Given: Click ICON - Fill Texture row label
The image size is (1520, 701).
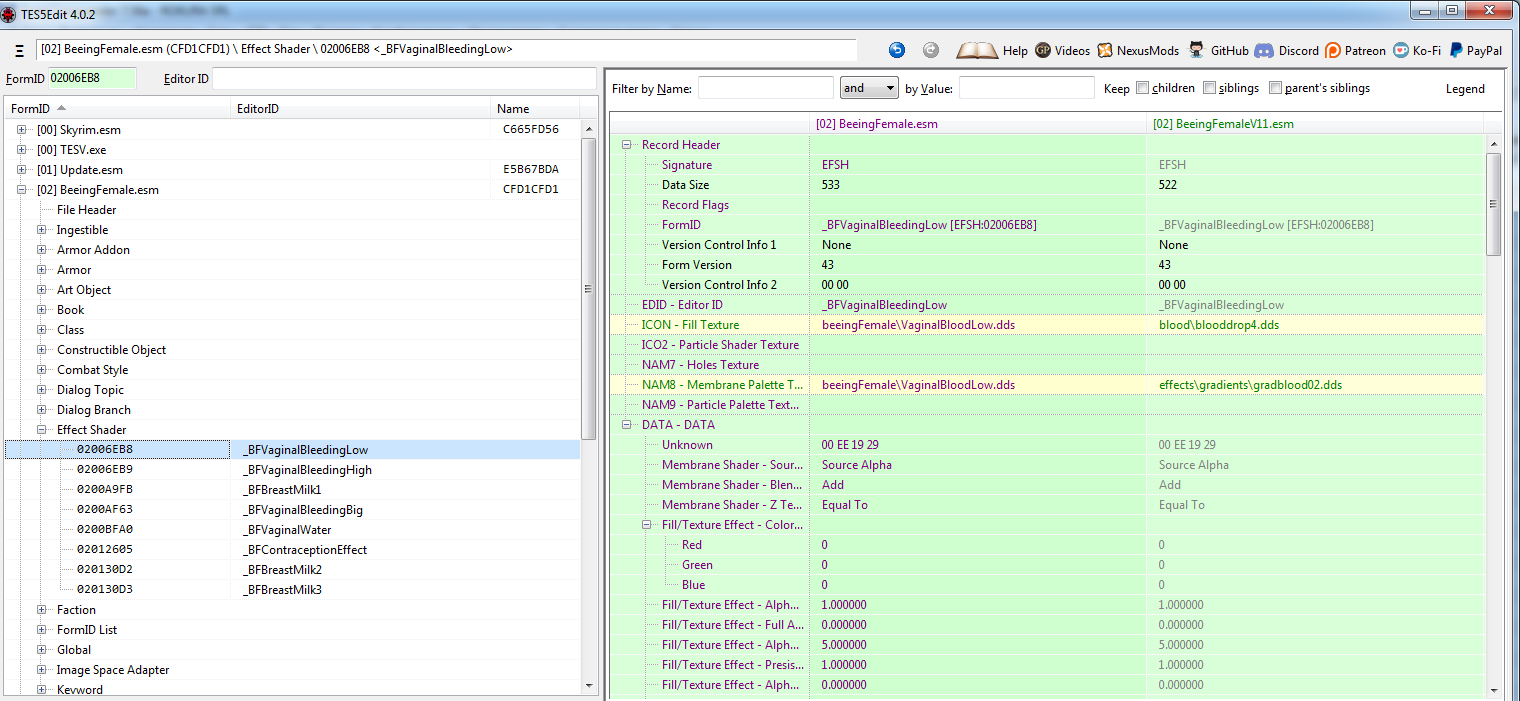Looking at the screenshot, I should [x=691, y=325].
